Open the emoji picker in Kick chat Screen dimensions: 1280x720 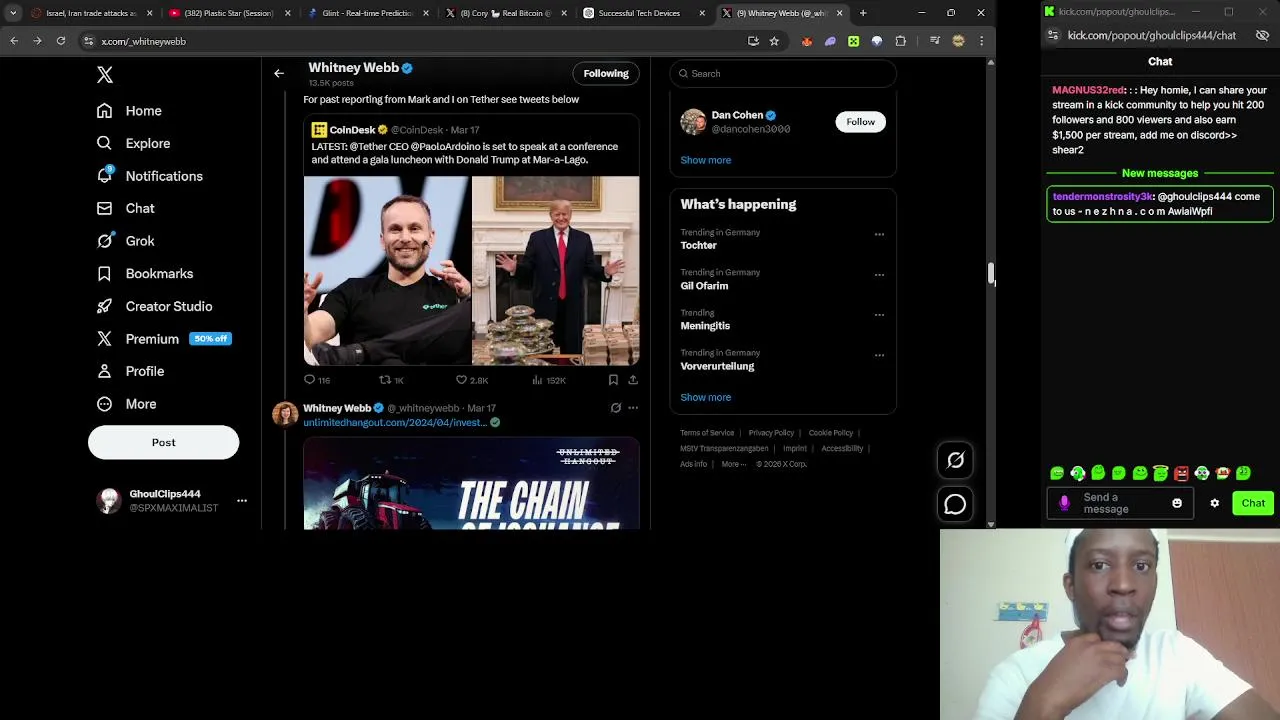(1177, 503)
